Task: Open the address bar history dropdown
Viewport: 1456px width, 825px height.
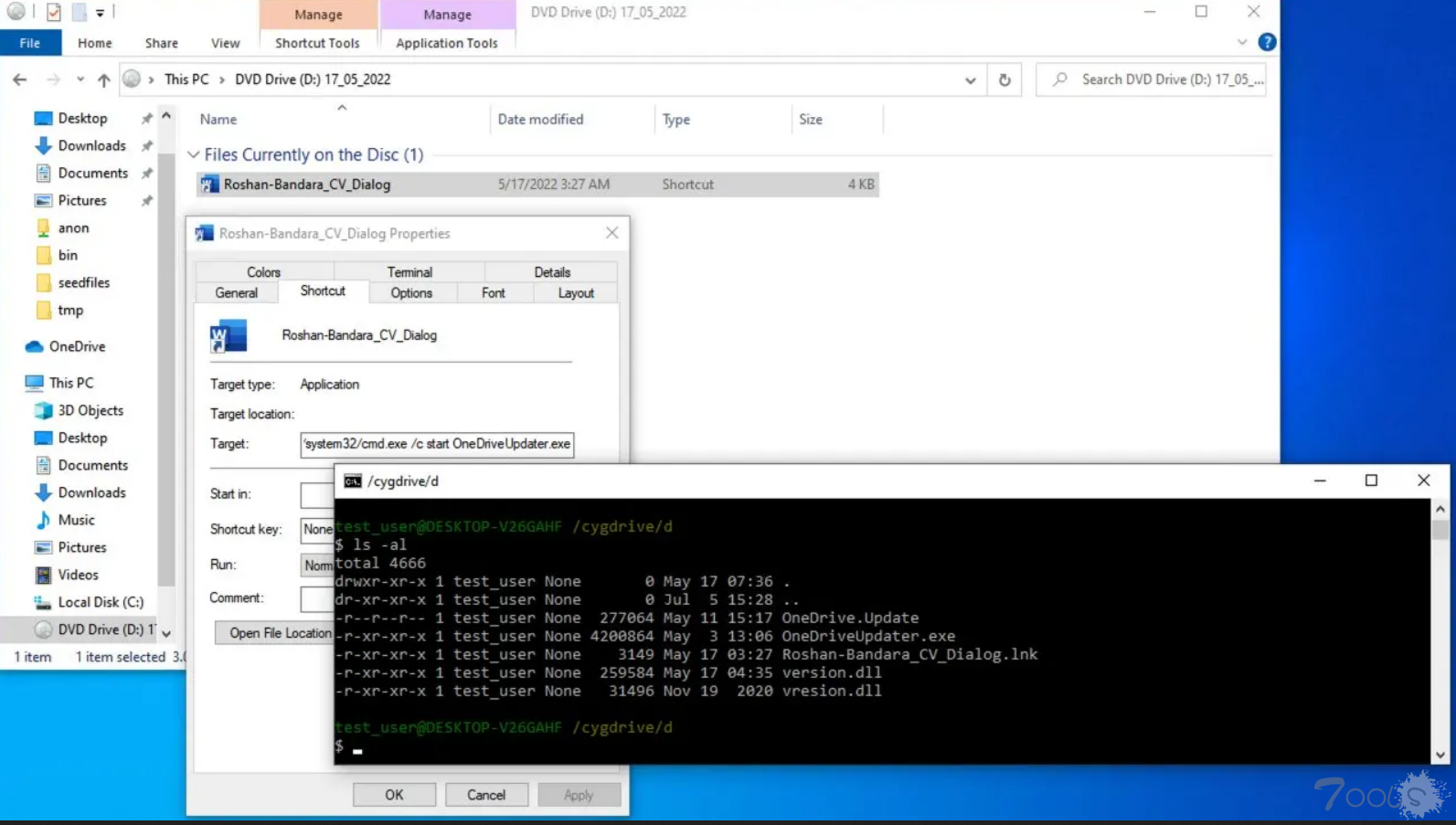Action: pos(970,80)
